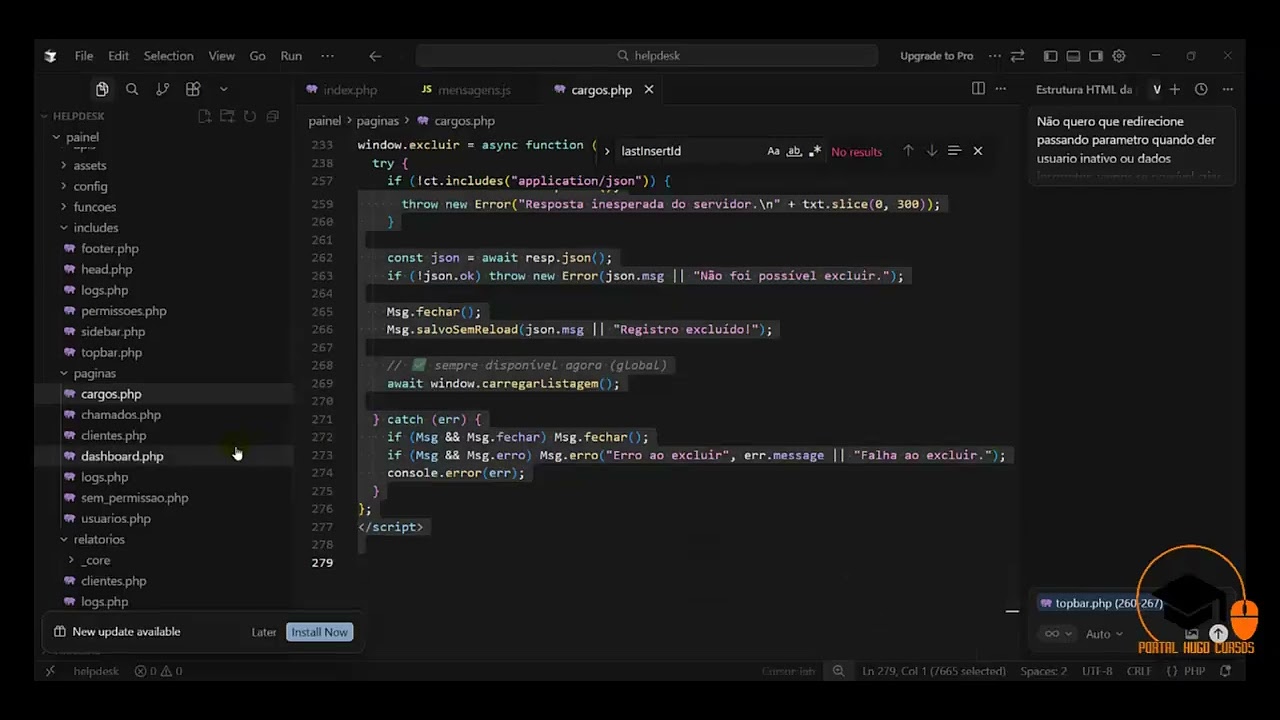
Task: Click the swap arrows icon in title bar
Action: coord(1017,56)
